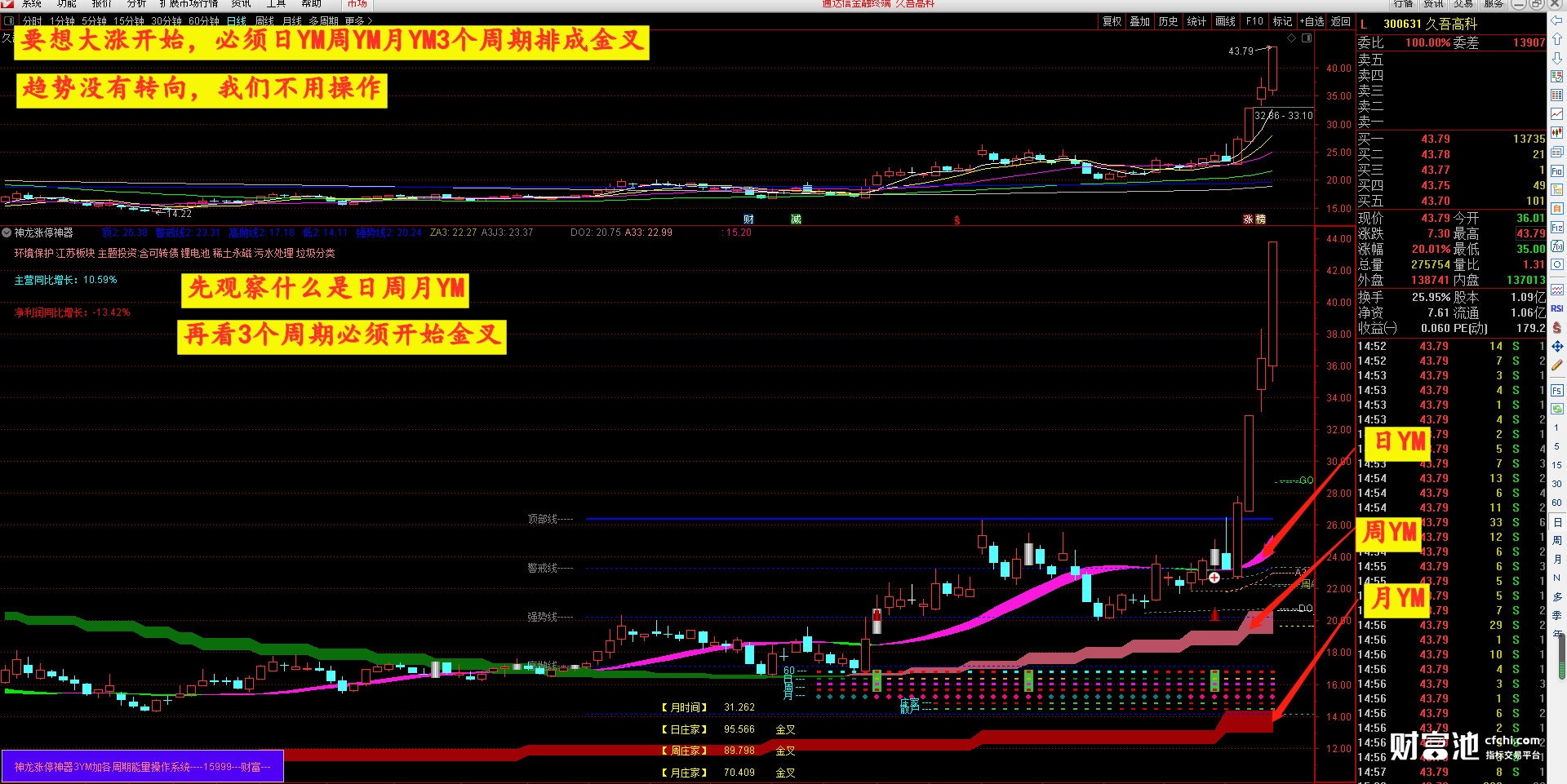
Task: Expand the 神龙涨停神器 indicator dropdown arrow
Action: click(7, 233)
